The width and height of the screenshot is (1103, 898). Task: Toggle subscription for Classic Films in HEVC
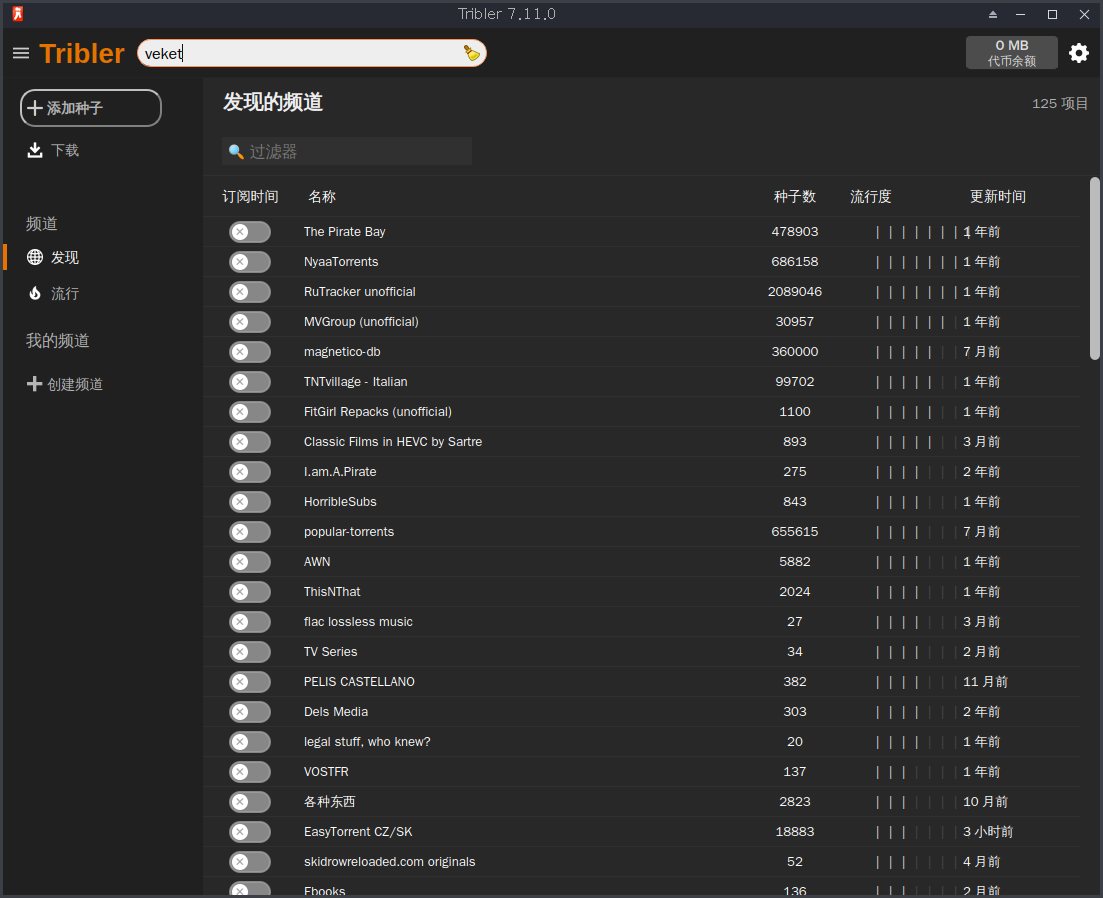(x=250, y=442)
